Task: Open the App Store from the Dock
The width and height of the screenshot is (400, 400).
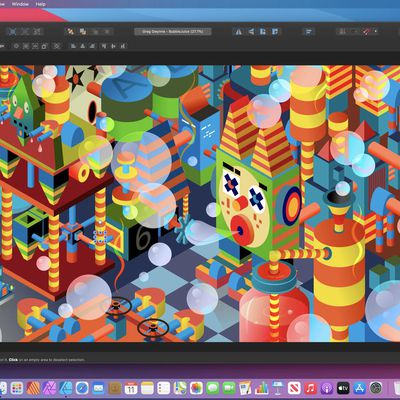Action: (x=359, y=388)
